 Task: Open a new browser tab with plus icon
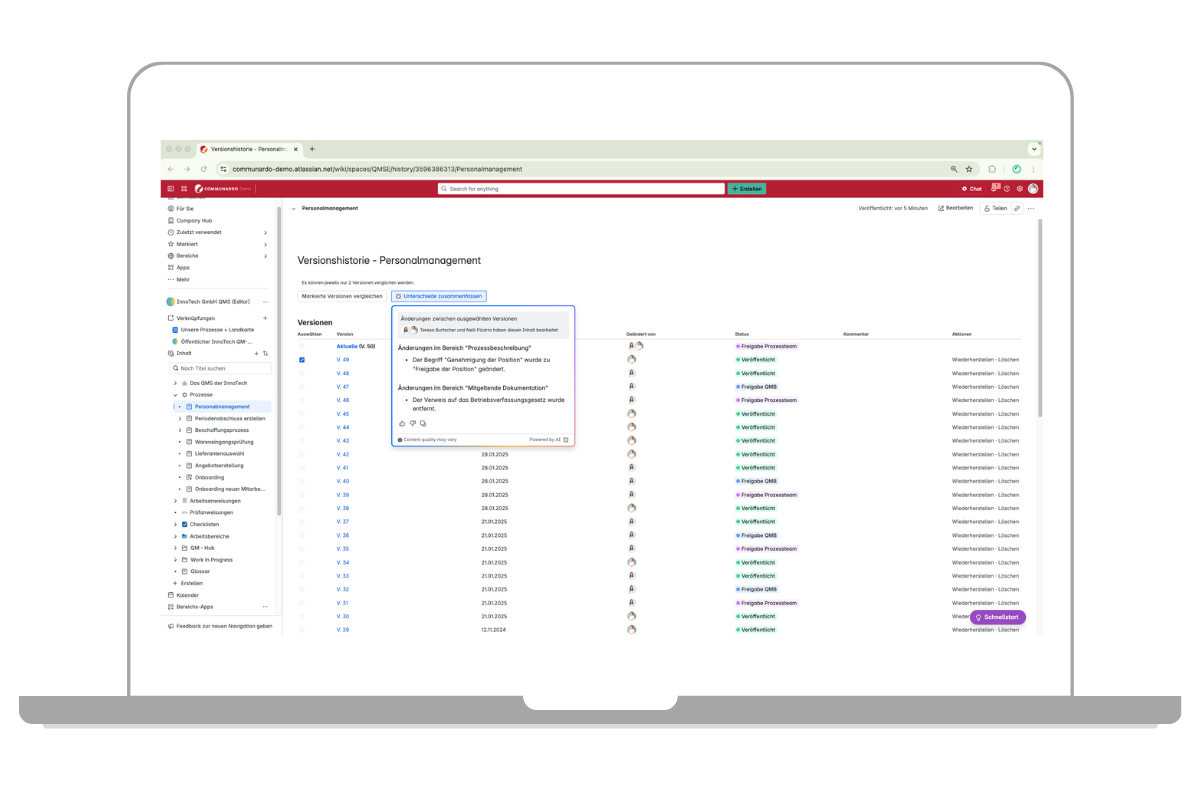pyautogui.click(x=312, y=149)
